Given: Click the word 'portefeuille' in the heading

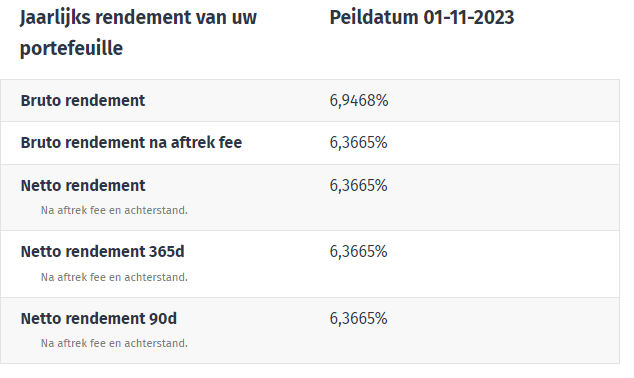Looking at the screenshot, I should (71, 49).
